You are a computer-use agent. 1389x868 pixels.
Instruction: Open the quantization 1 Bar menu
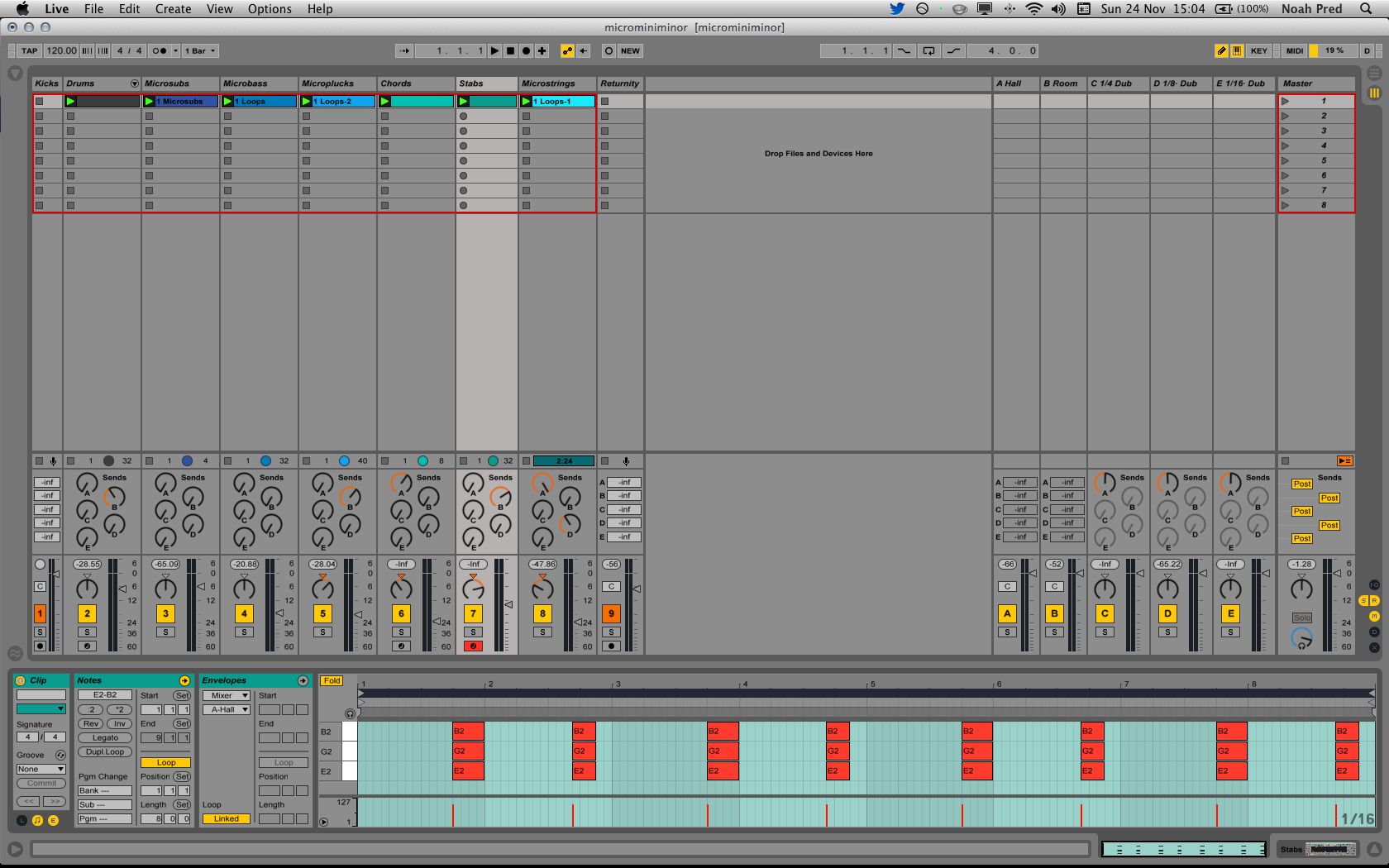click(x=200, y=50)
